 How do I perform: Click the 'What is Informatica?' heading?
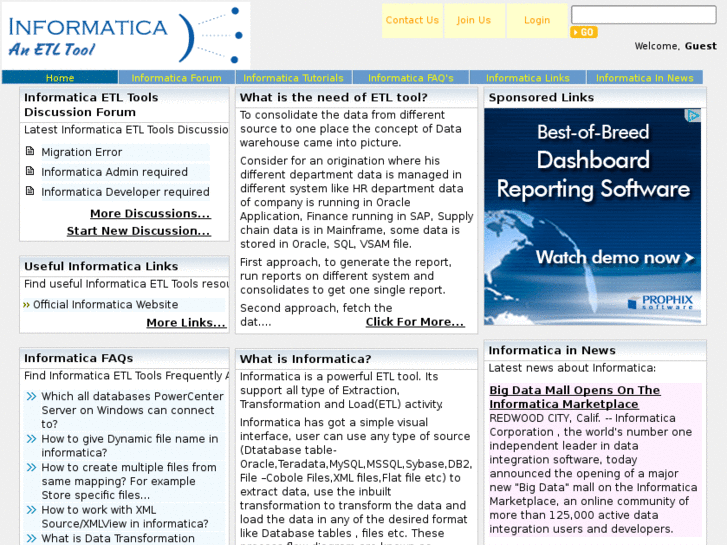point(306,359)
